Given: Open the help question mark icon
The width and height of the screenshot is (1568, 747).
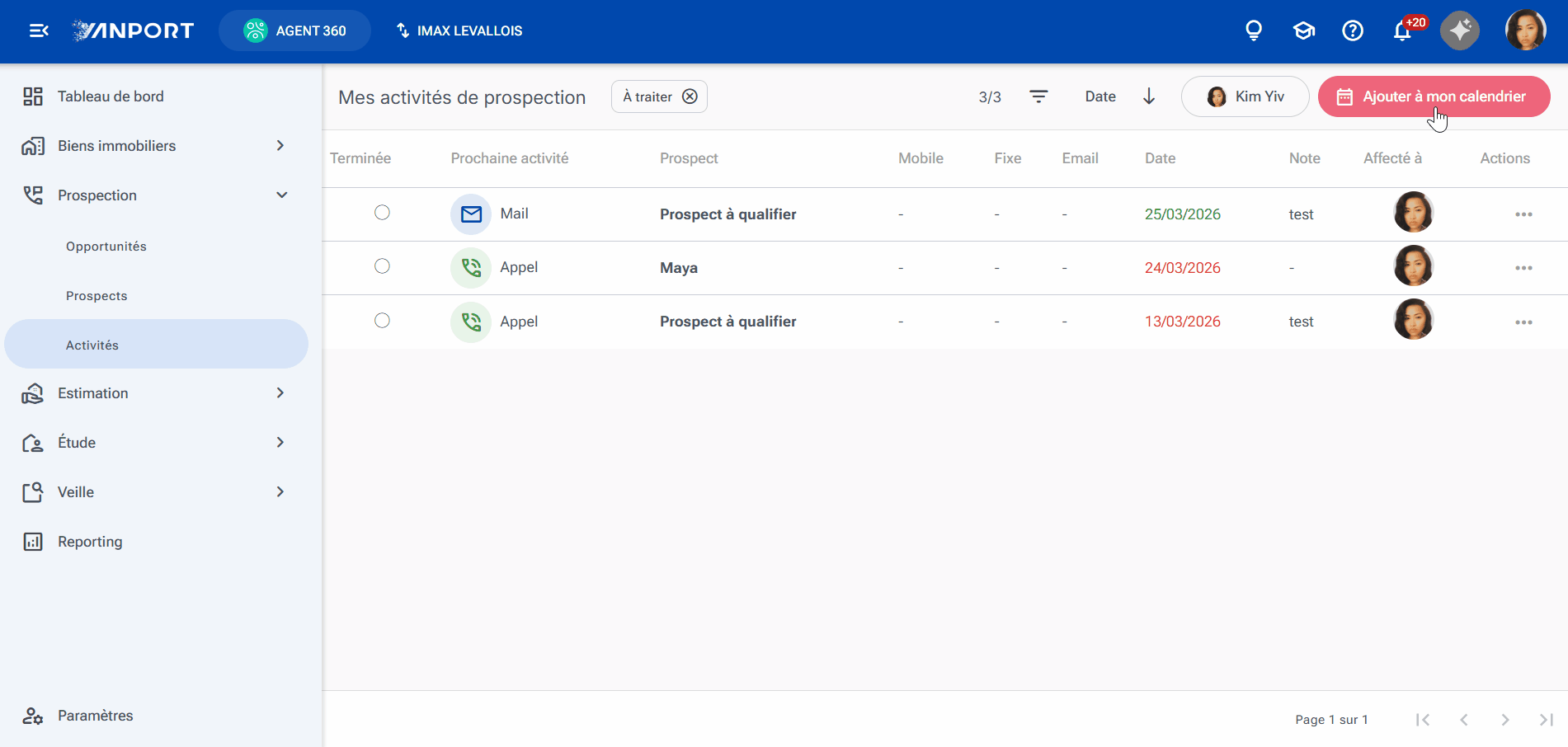Looking at the screenshot, I should 1353,31.
